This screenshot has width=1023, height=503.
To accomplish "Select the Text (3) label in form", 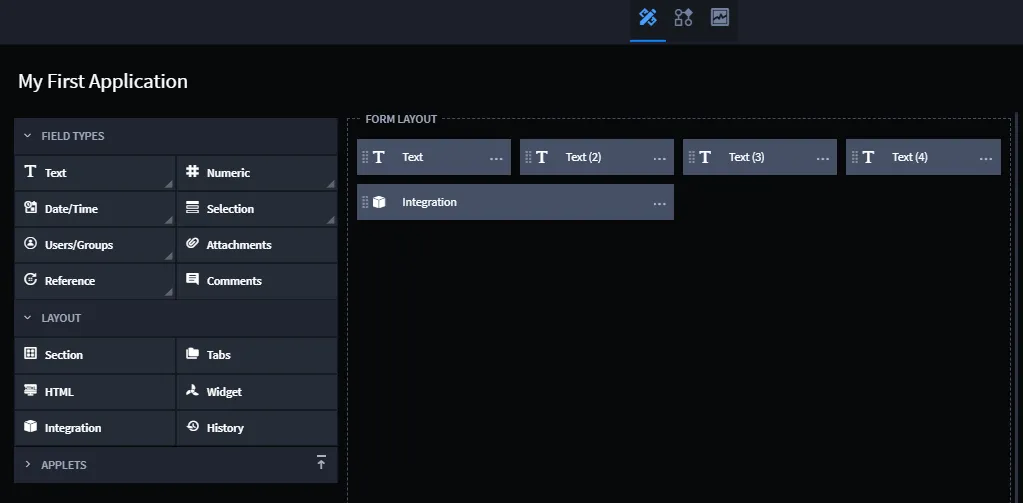I will point(746,157).
